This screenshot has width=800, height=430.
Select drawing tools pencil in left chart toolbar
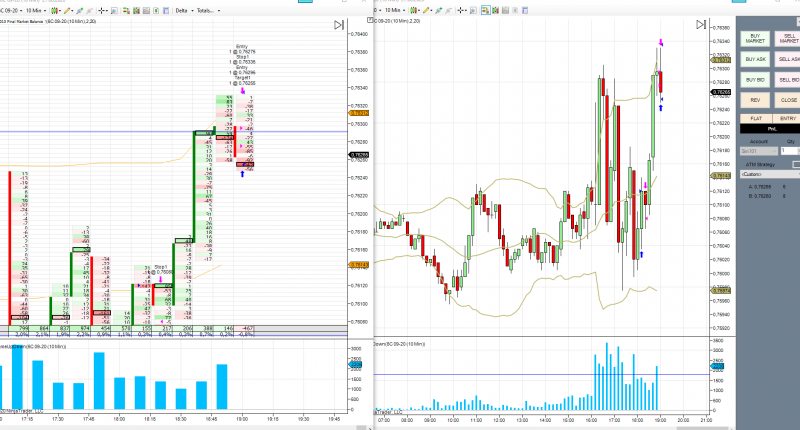(x=67, y=10)
